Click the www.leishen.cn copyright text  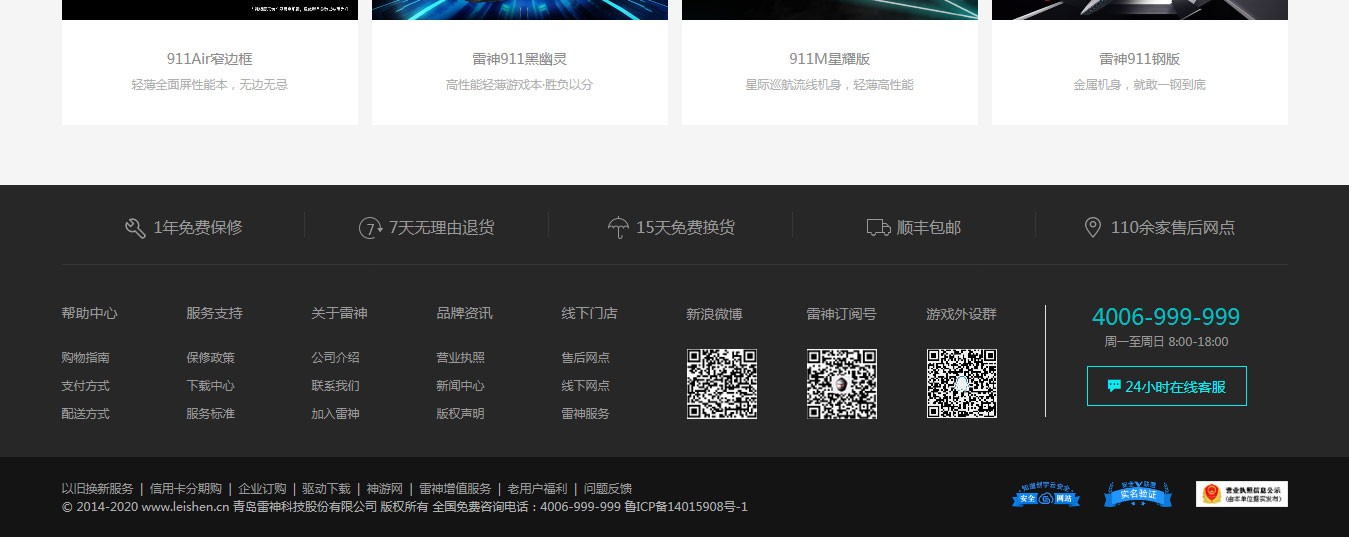pyautogui.click(x=185, y=507)
